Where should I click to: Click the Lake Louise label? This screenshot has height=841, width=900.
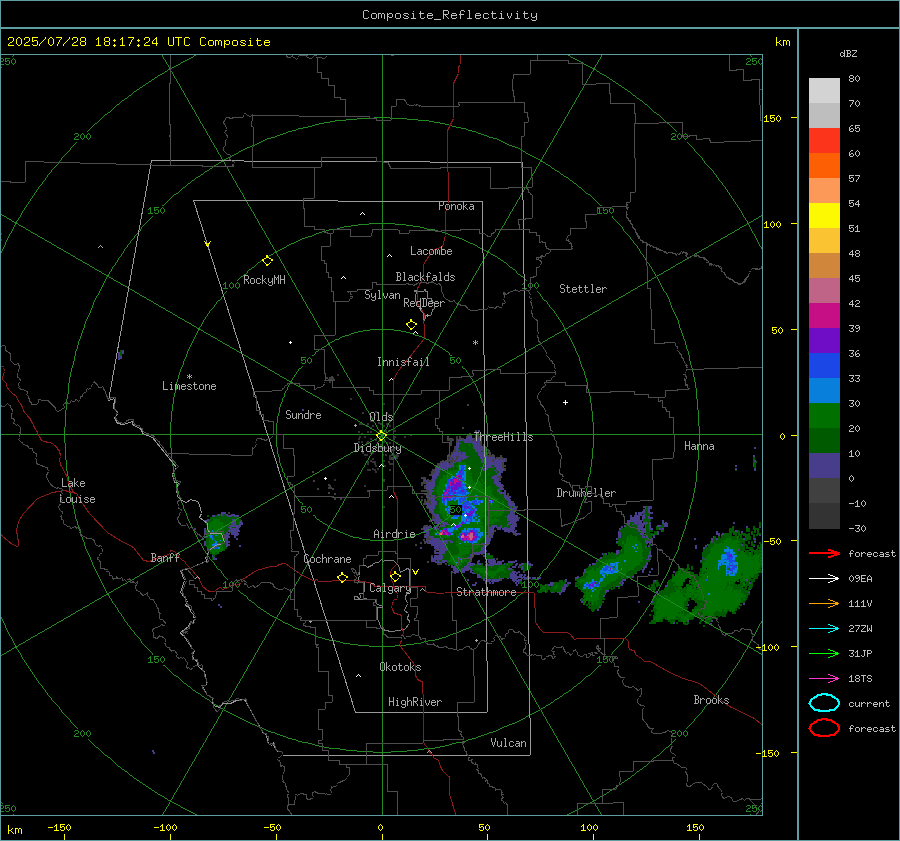[77, 491]
